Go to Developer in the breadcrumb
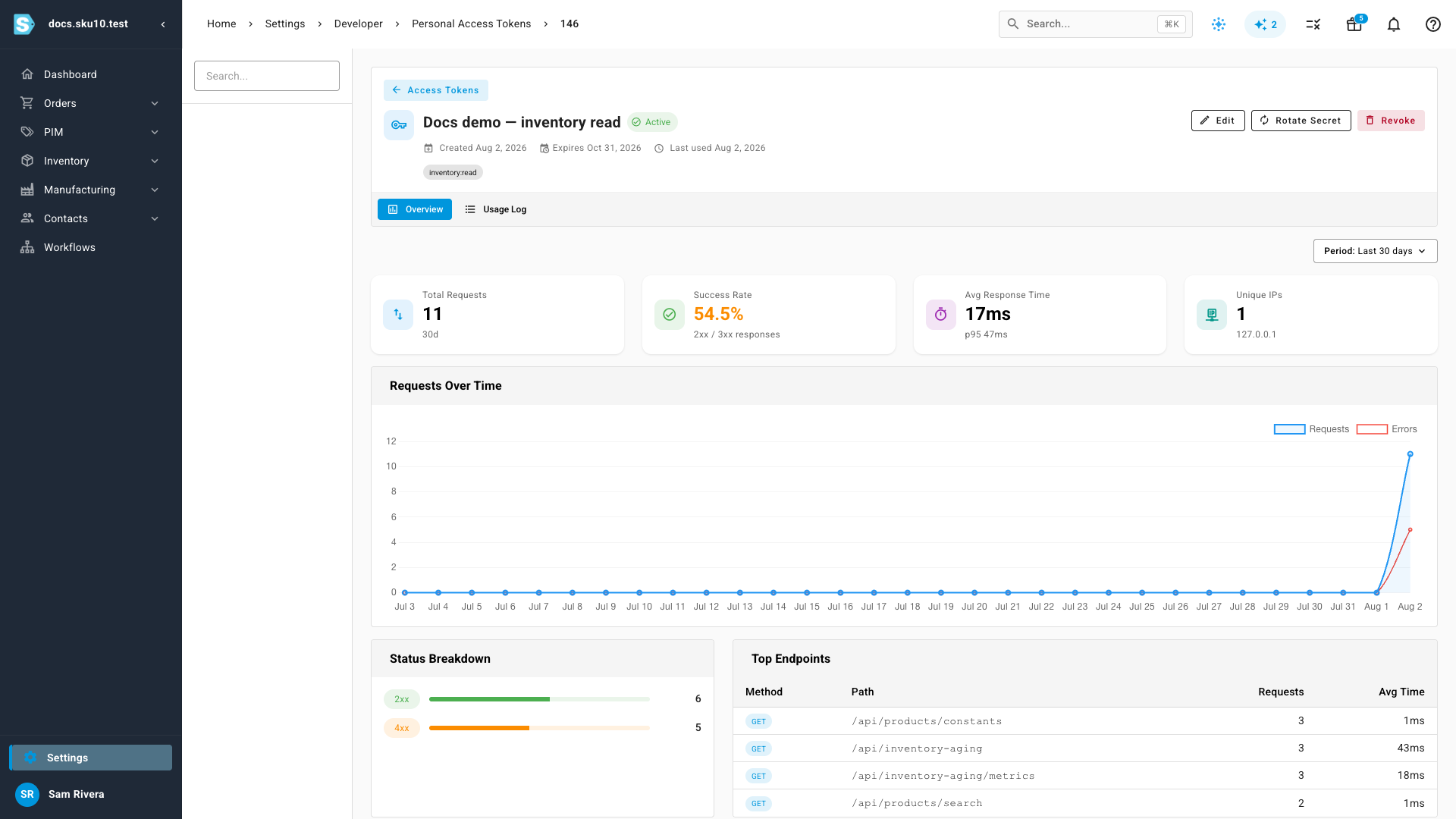The image size is (1456, 819). coord(359,24)
